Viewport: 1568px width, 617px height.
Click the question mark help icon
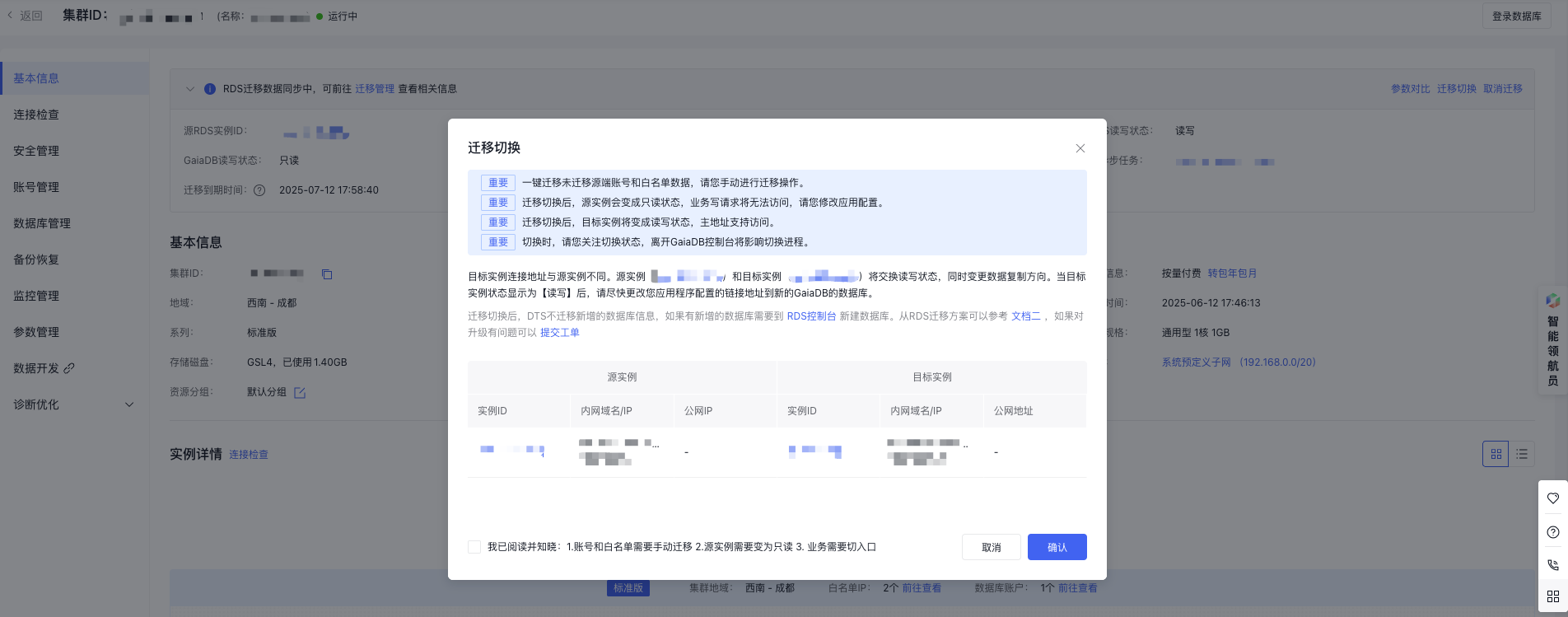(x=1553, y=532)
